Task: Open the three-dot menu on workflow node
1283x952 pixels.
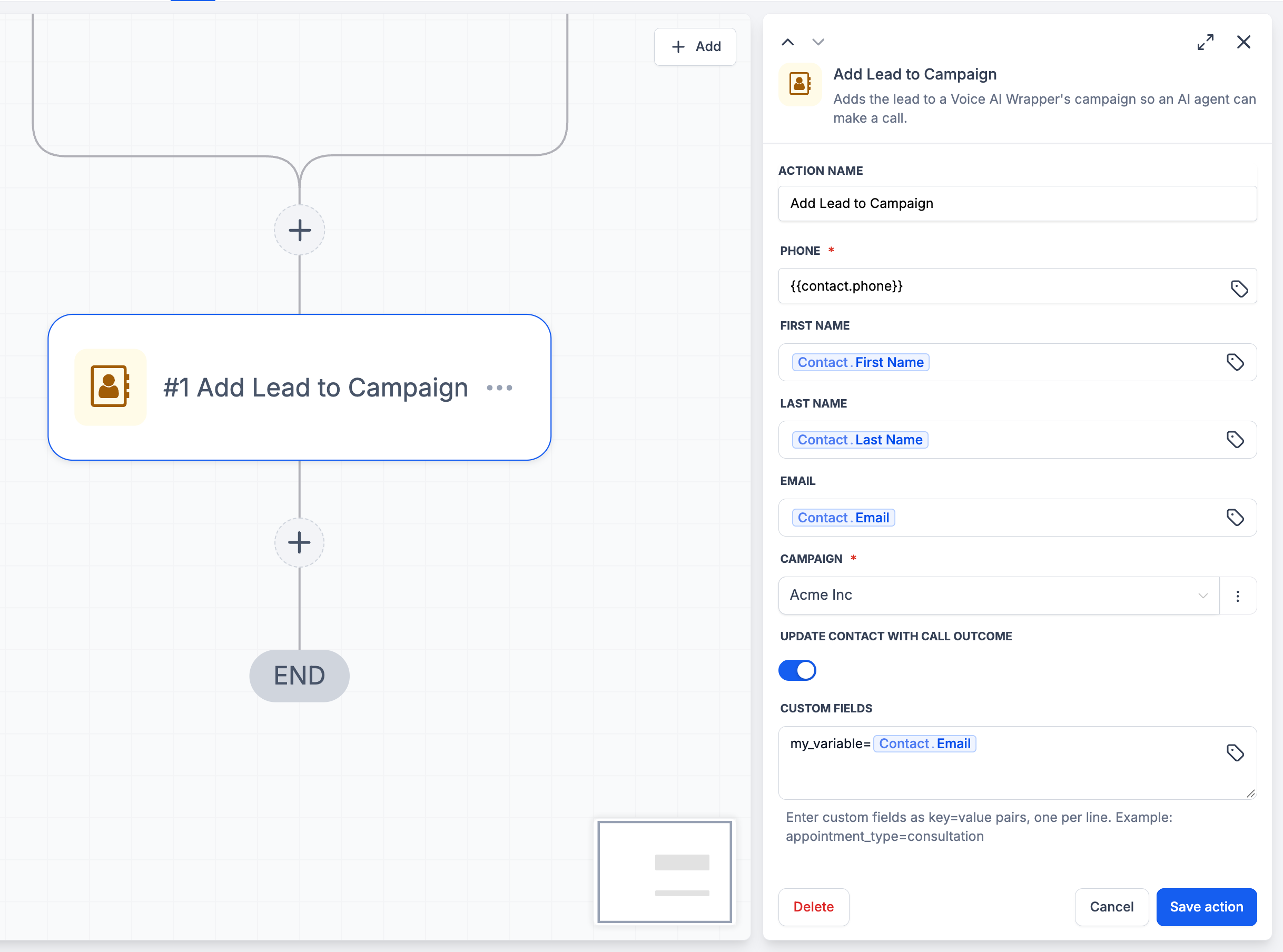Action: pos(499,388)
